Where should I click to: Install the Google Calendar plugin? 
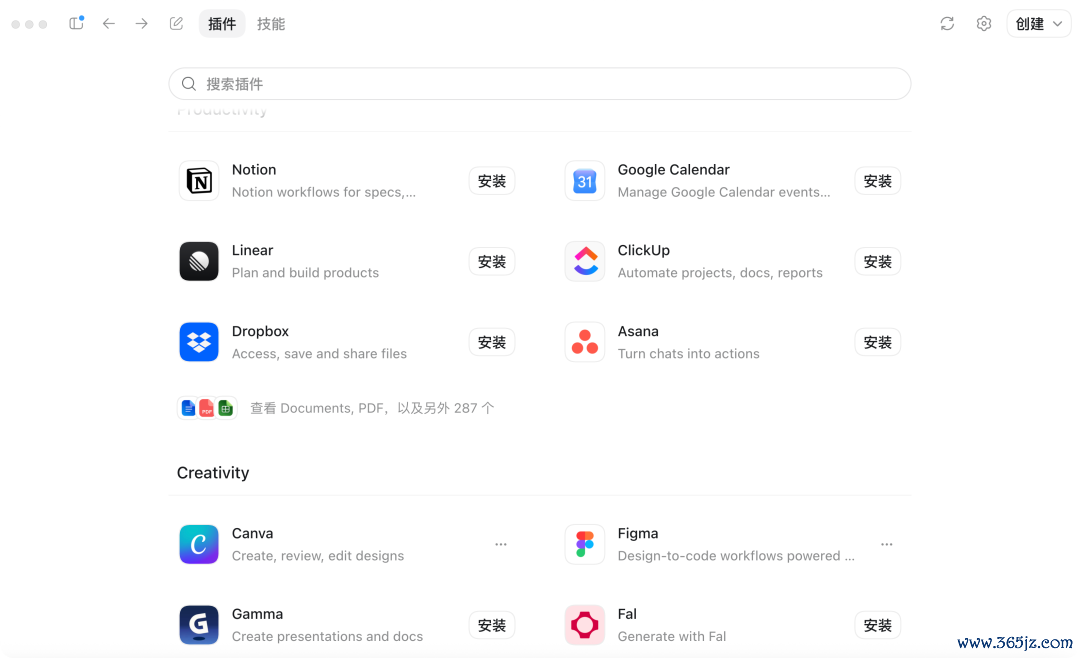tap(878, 181)
